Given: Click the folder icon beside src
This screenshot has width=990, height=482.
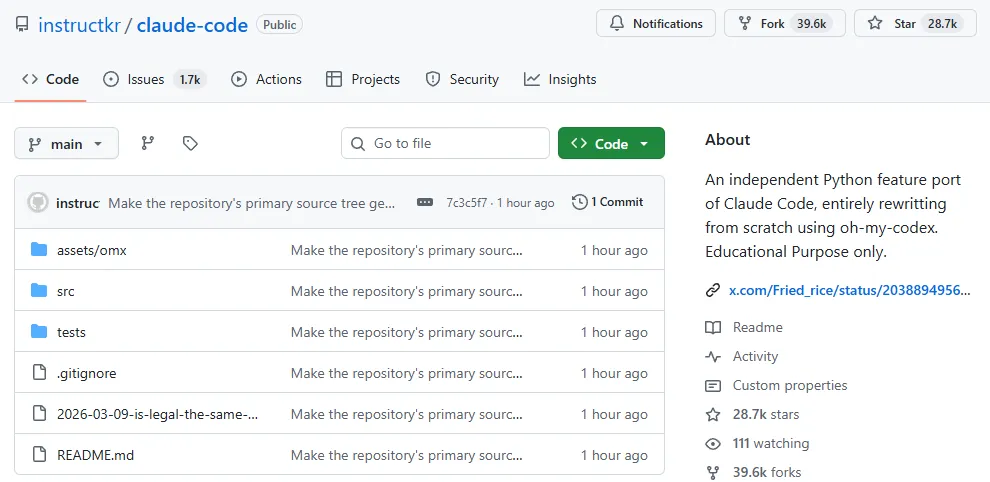Looking at the screenshot, I should [x=39, y=291].
